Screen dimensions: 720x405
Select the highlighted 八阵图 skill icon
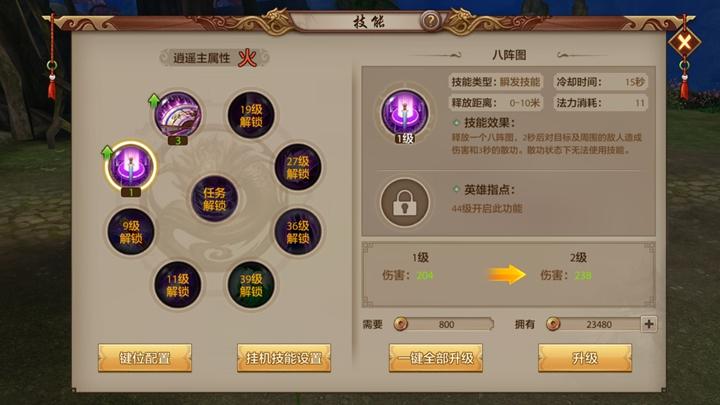tap(131, 166)
